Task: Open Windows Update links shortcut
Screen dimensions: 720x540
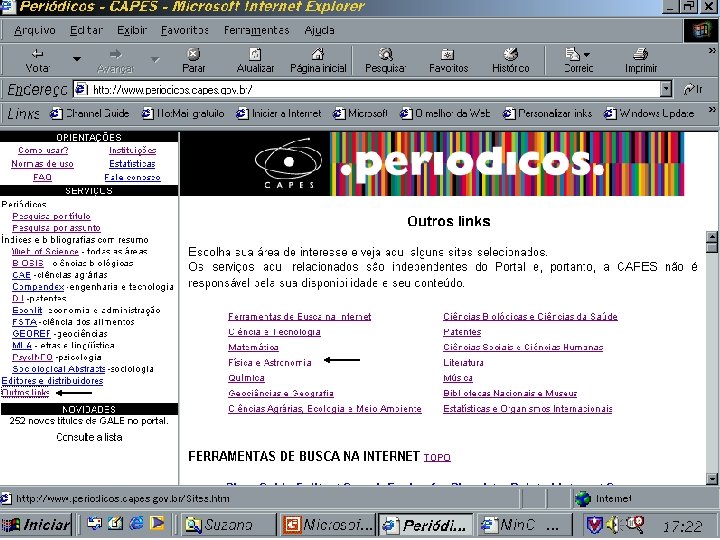Action: point(649,113)
